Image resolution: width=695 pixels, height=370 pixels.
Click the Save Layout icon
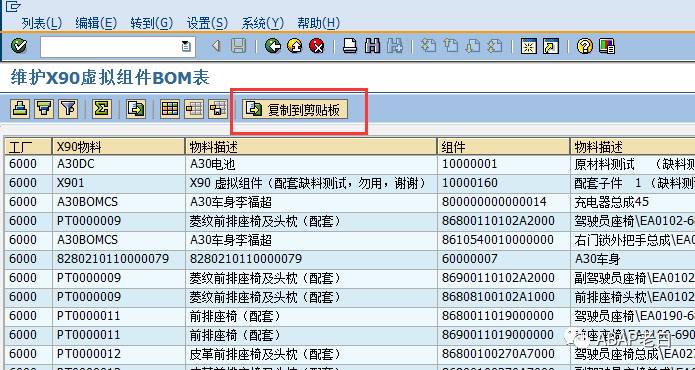218,109
